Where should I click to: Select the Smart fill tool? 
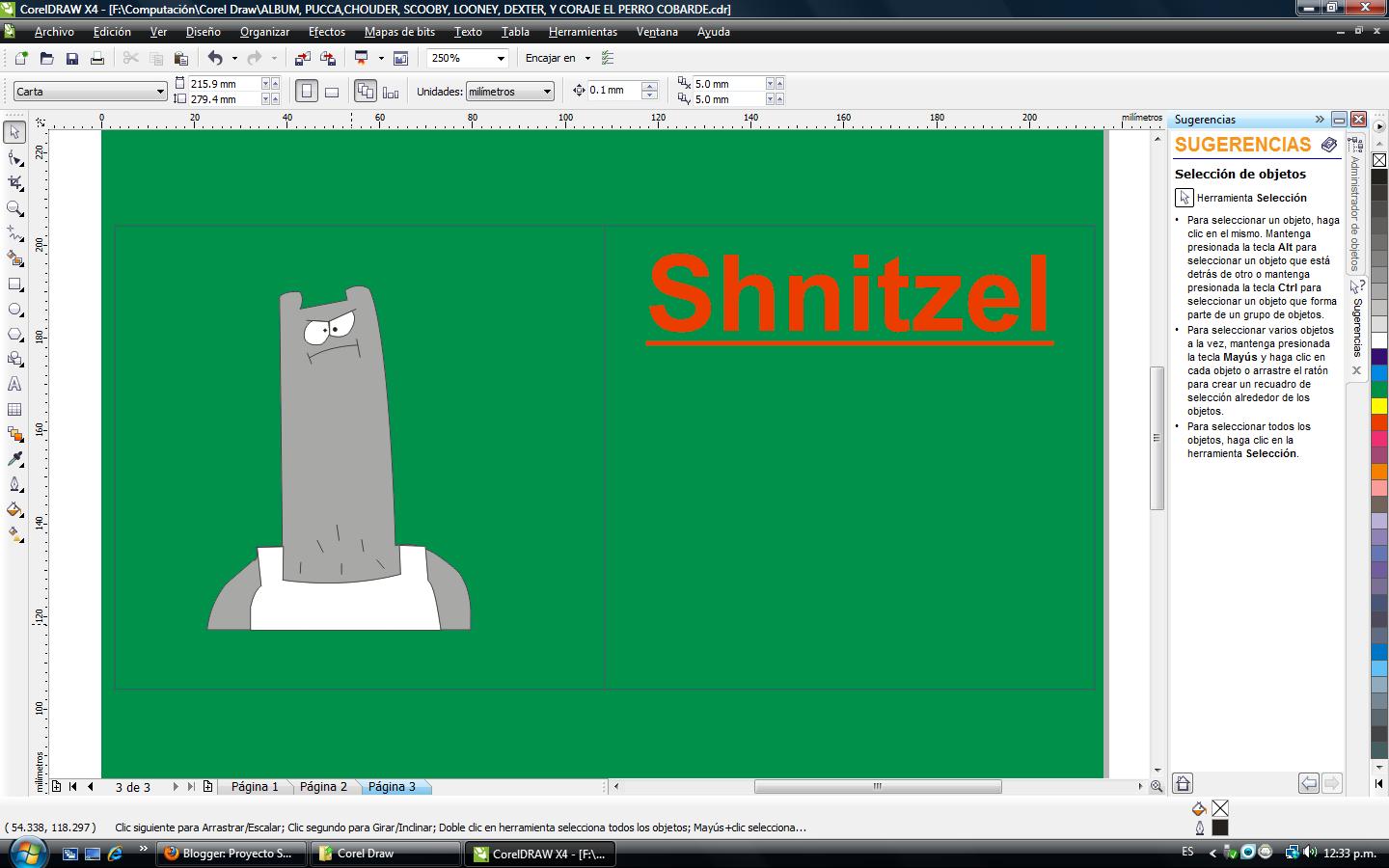click(x=14, y=258)
